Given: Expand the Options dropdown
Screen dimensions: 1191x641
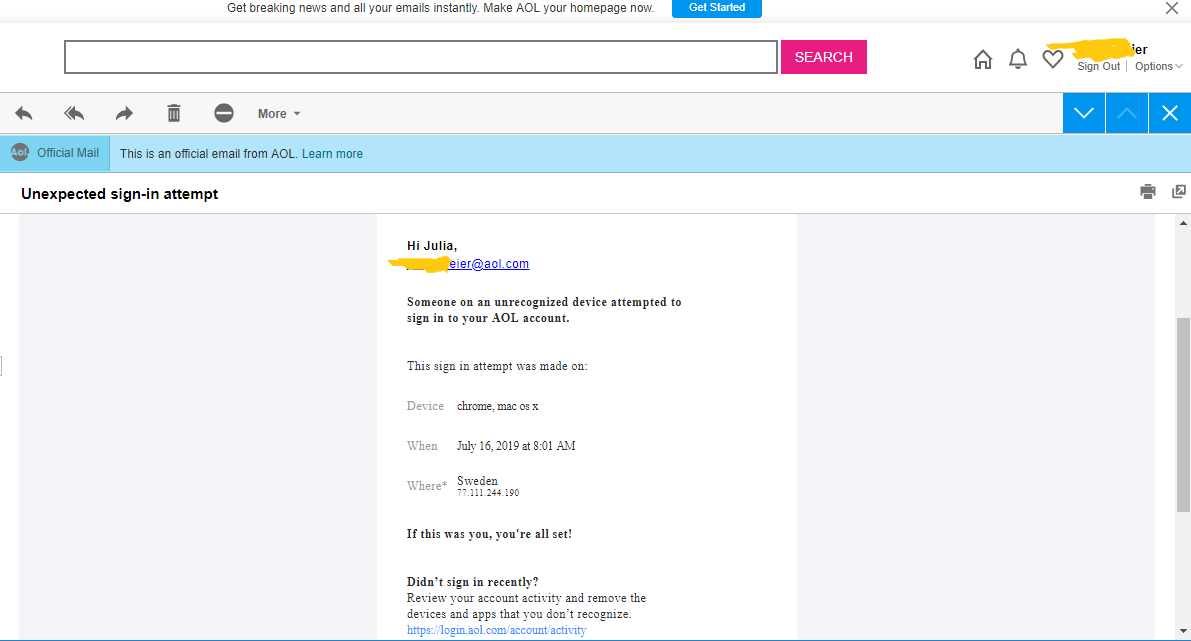Looking at the screenshot, I should [x=1158, y=66].
